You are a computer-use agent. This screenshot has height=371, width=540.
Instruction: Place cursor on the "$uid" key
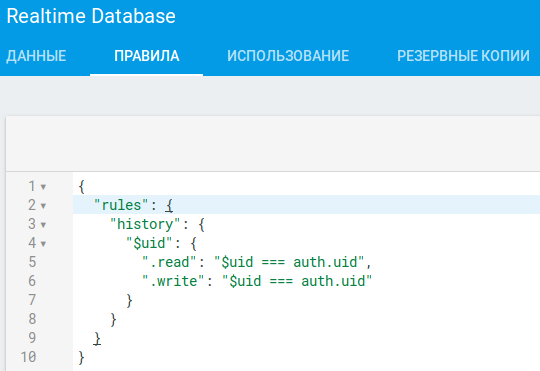coord(149,243)
